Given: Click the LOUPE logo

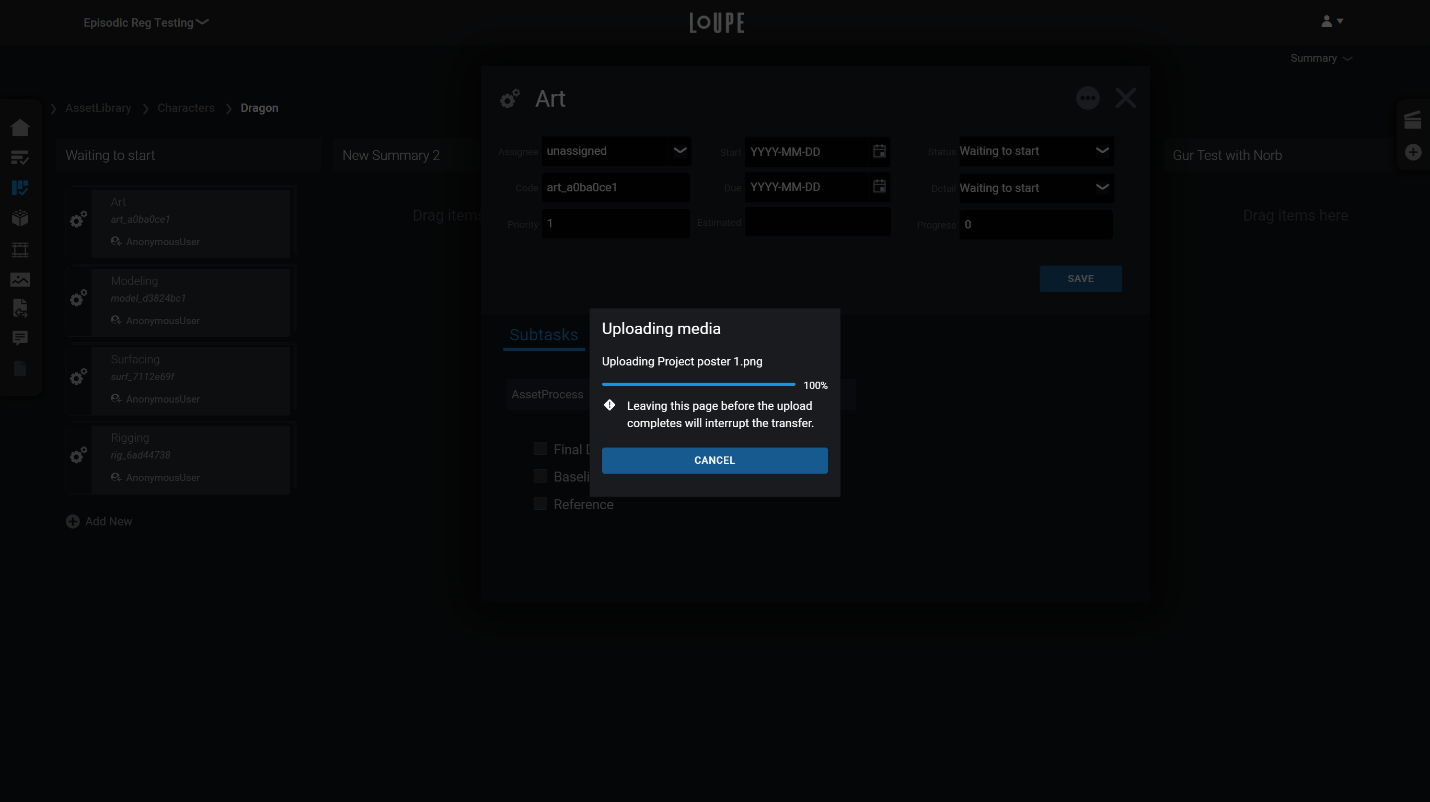Looking at the screenshot, I should (717, 22).
